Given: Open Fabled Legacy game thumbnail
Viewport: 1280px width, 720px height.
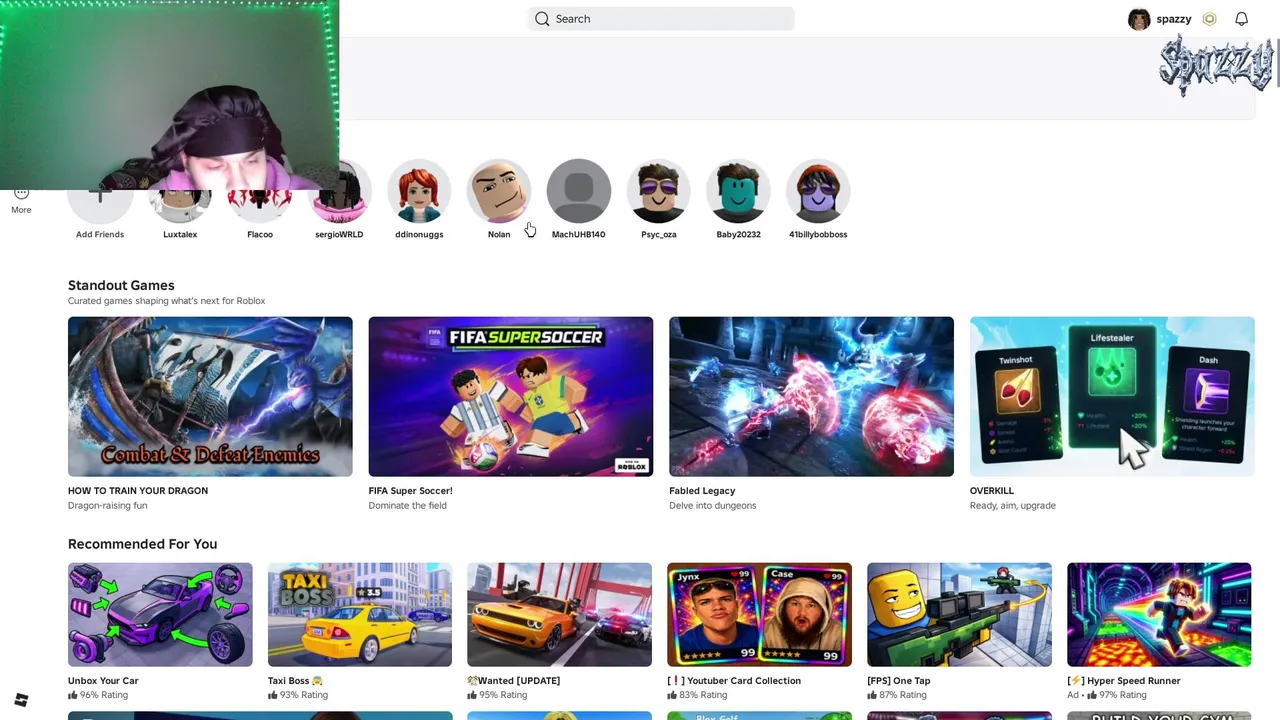Looking at the screenshot, I should (811, 396).
